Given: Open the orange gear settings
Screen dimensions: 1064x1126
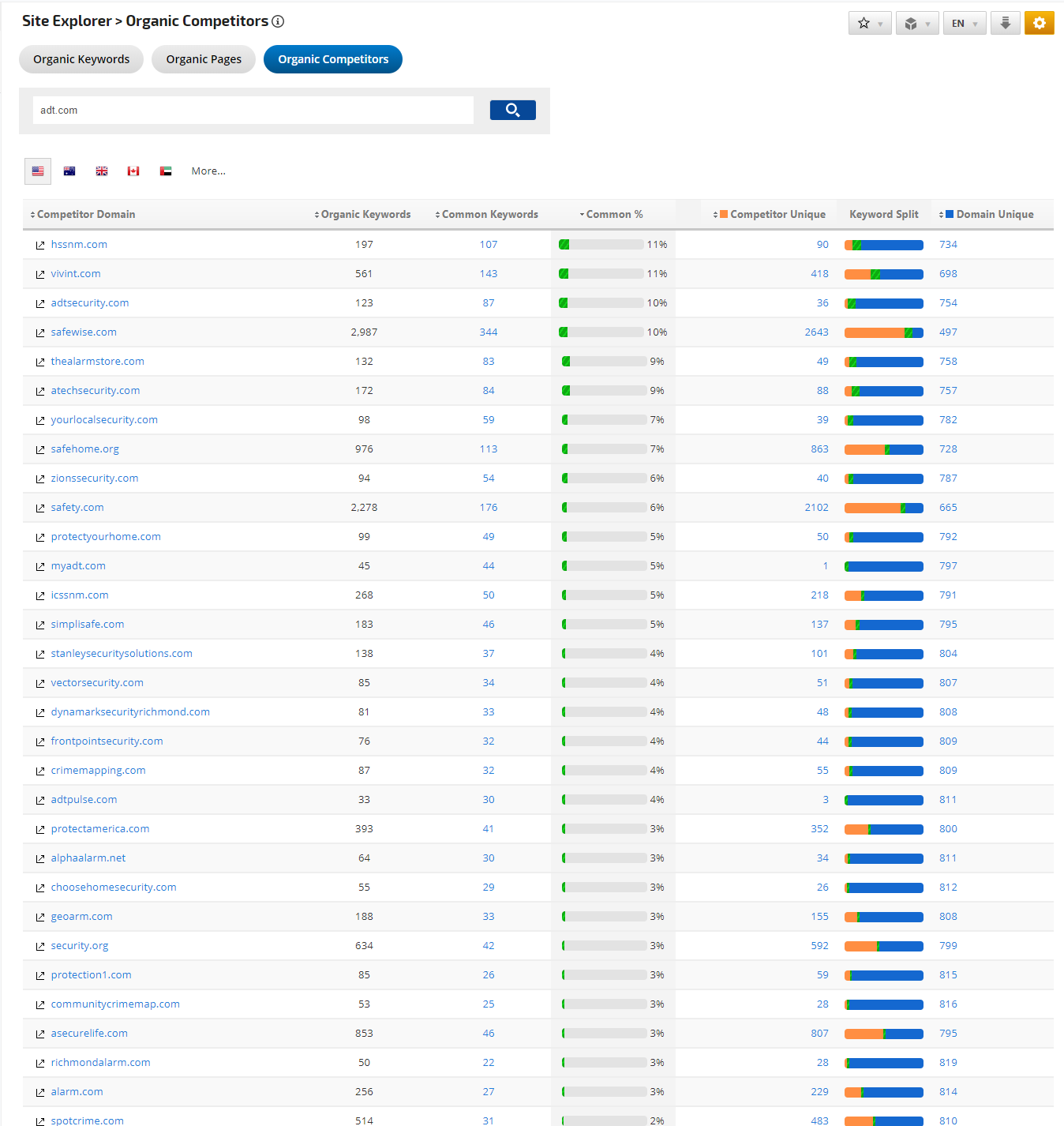Looking at the screenshot, I should coord(1039,23).
